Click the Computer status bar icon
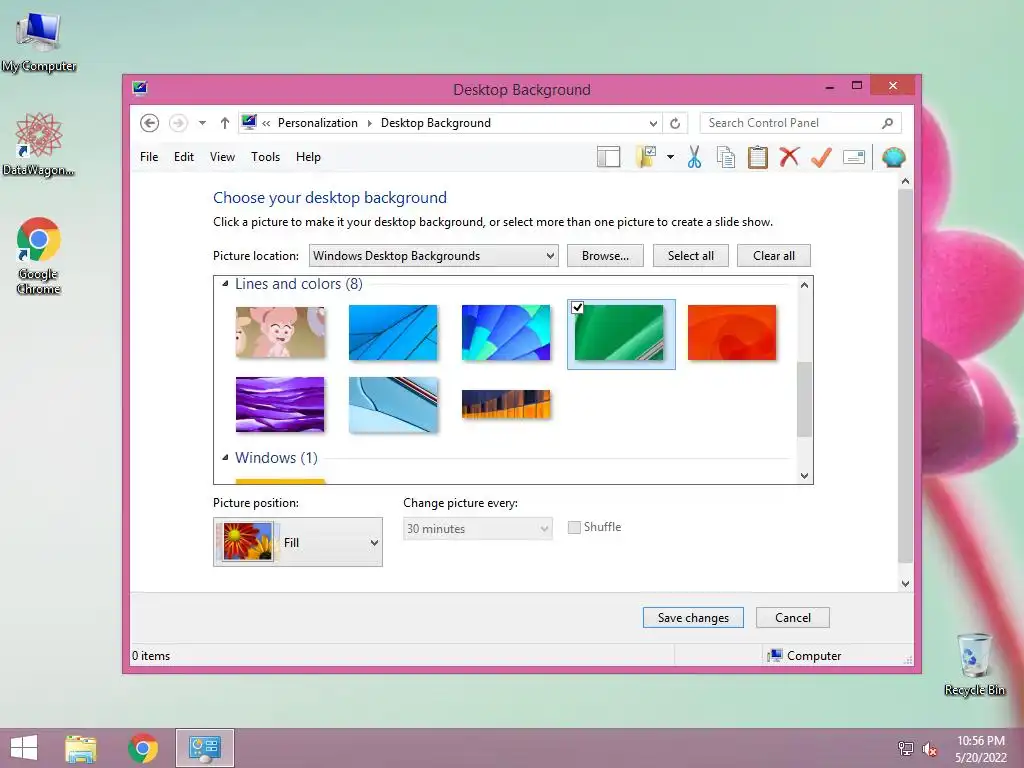 tap(775, 655)
